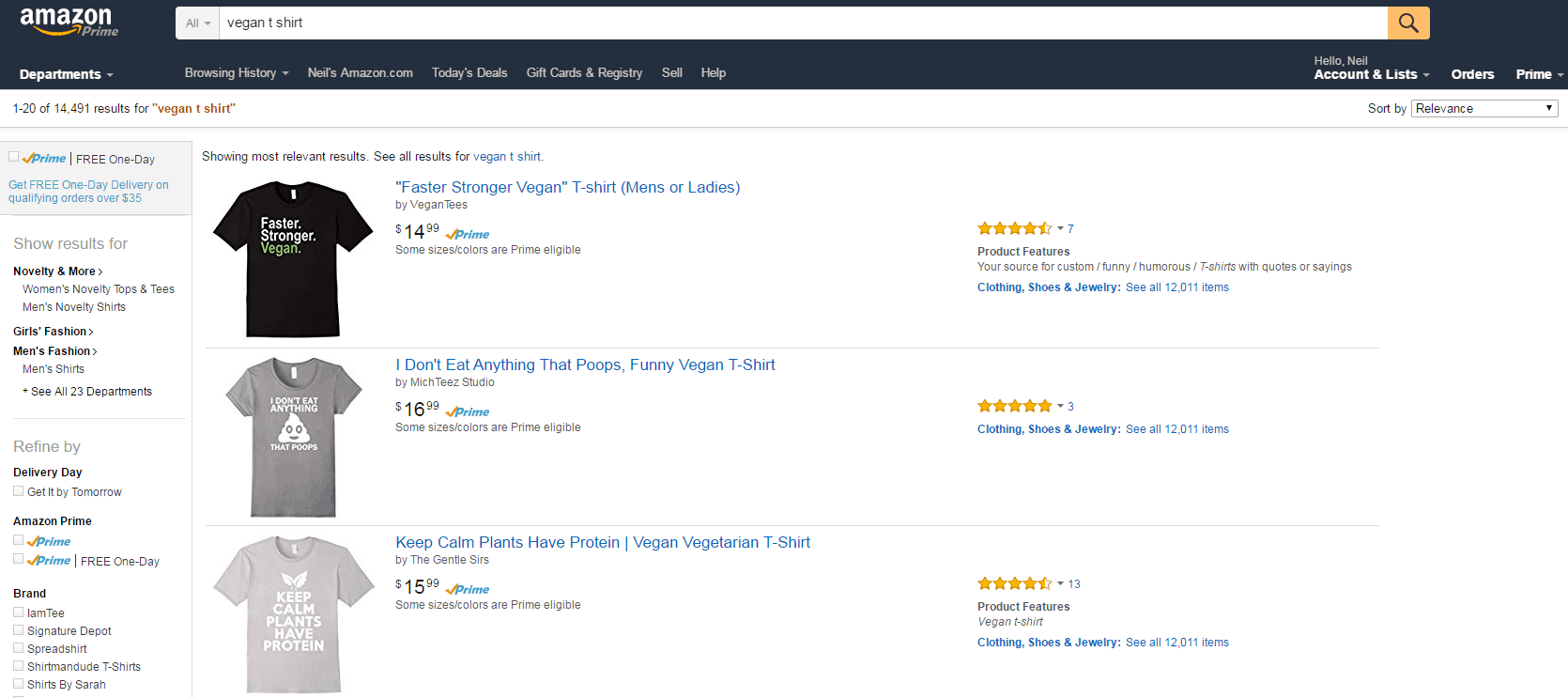Tick the Spreadshirt brand checkbox
Screen dimensions: 1568x698
[x=19, y=648]
